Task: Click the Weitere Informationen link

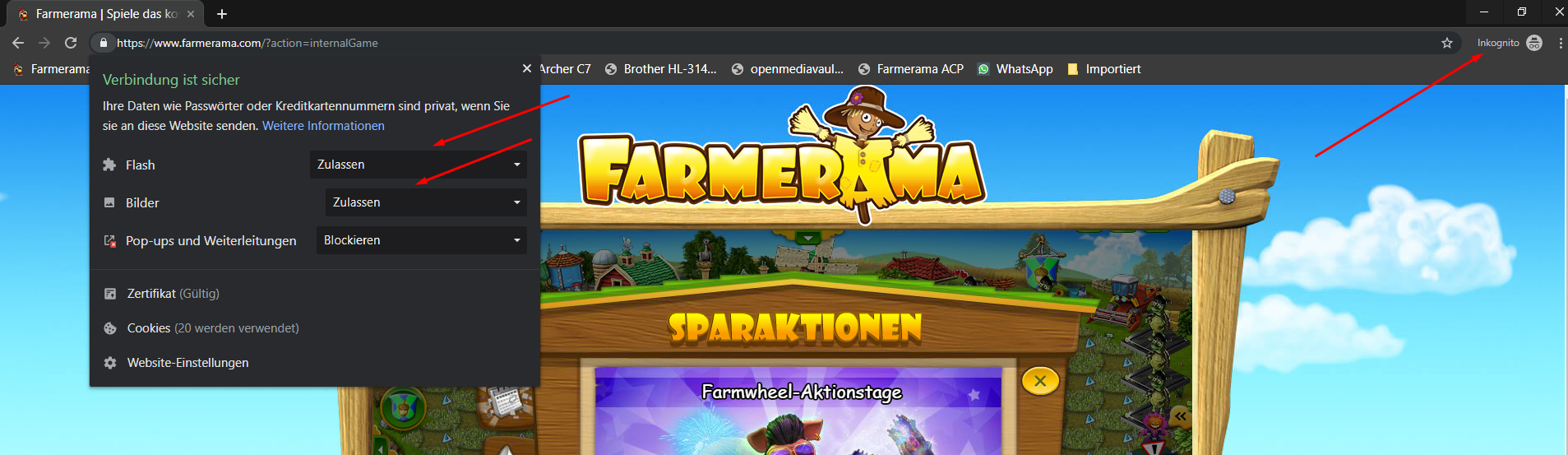Action: click(323, 126)
